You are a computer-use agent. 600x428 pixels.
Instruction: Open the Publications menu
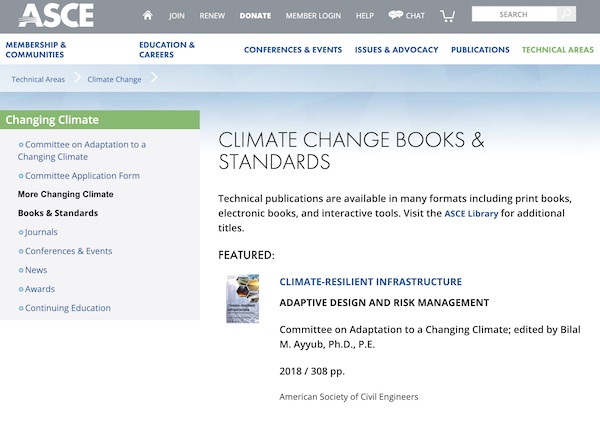click(480, 50)
